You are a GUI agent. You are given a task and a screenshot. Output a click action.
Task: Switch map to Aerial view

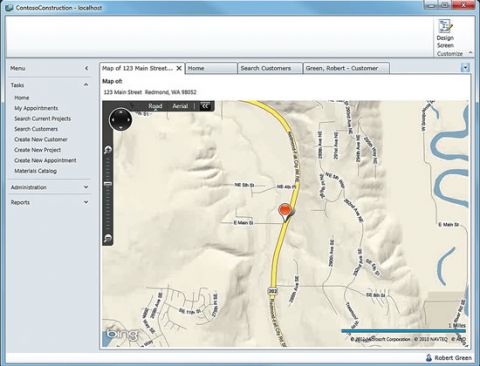(180, 106)
